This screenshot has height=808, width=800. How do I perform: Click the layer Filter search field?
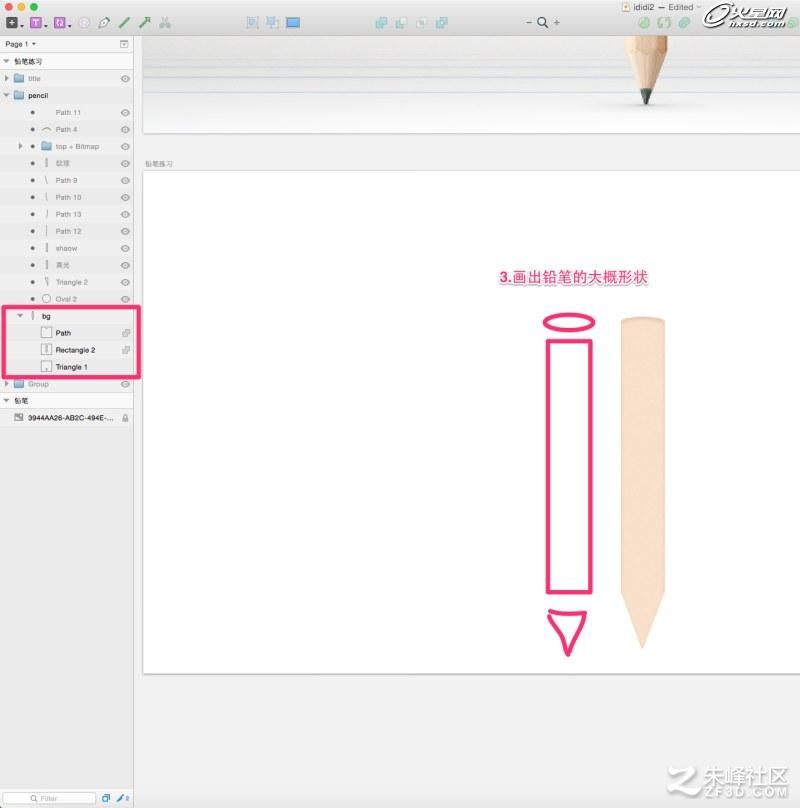[49, 798]
